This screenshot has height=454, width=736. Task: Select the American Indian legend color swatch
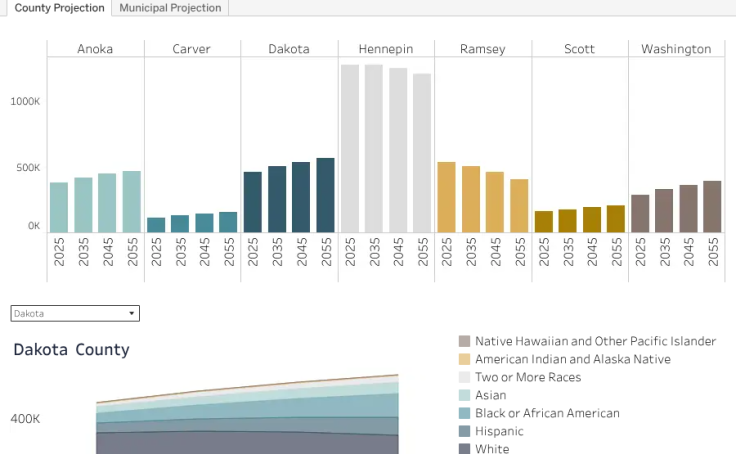pyautogui.click(x=464, y=359)
